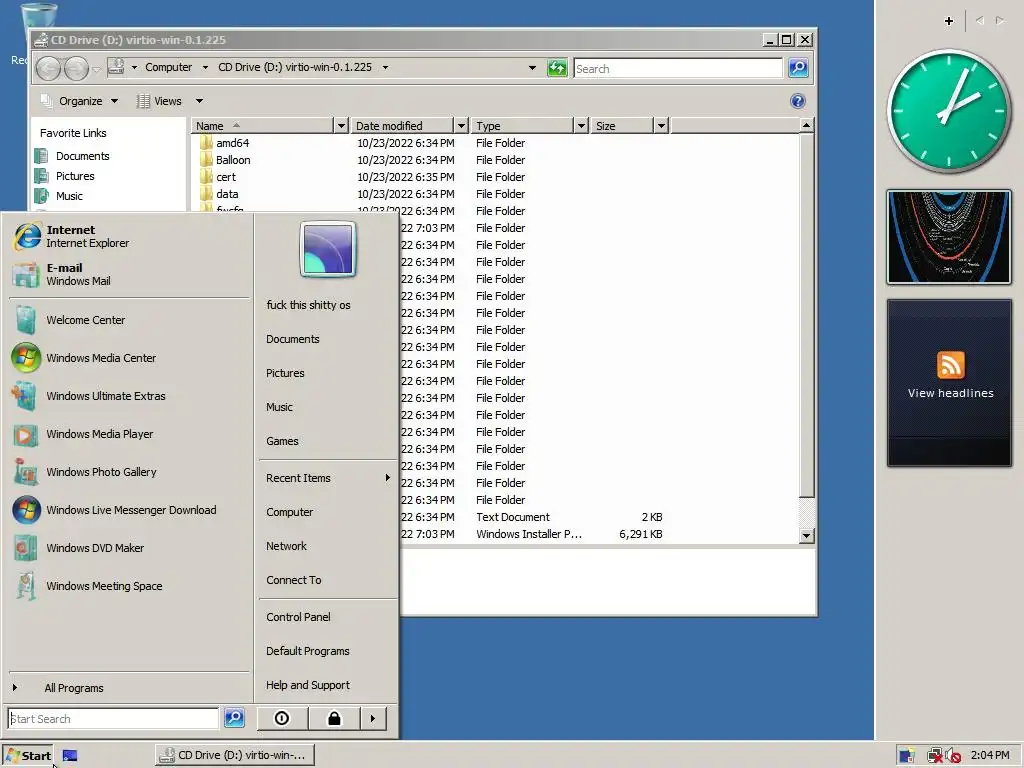Open Size column filter dropdown
This screenshot has height=768, width=1024.
coord(662,126)
